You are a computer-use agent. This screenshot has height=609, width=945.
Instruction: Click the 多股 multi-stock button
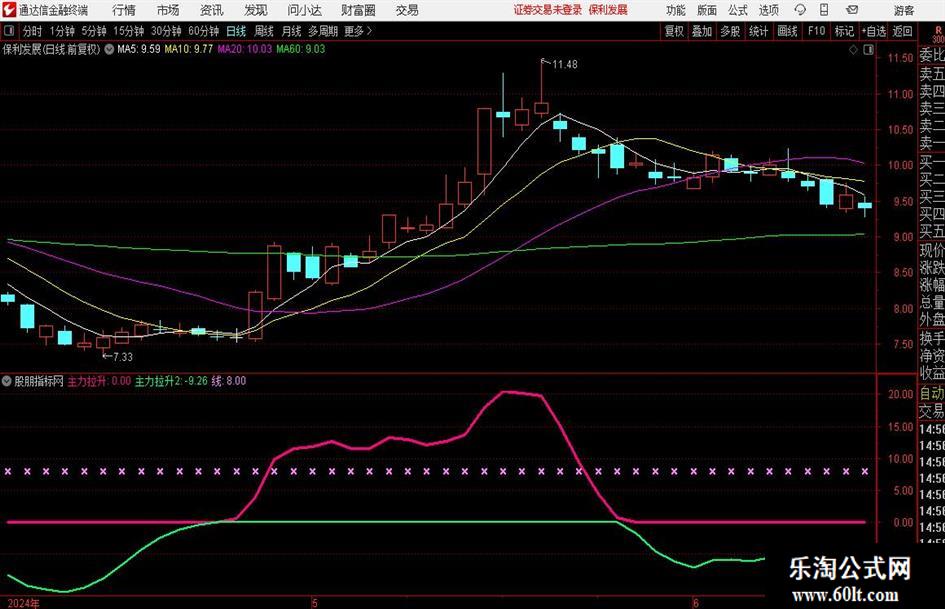pos(730,31)
